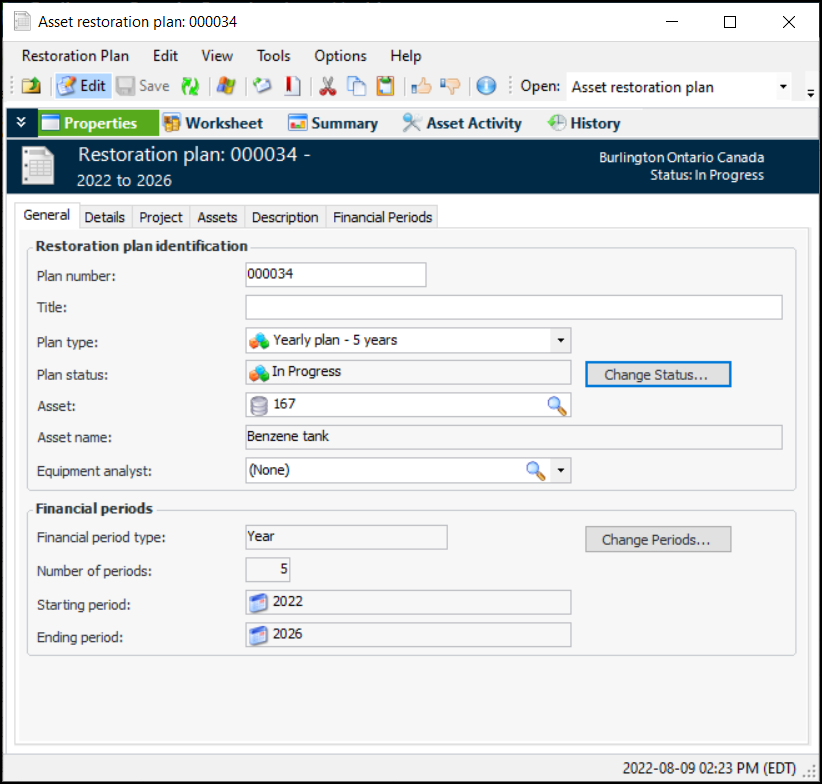Click the Cut scissors icon in toolbar
The width and height of the screenshot is (822, 784).
tap(327, 86)
